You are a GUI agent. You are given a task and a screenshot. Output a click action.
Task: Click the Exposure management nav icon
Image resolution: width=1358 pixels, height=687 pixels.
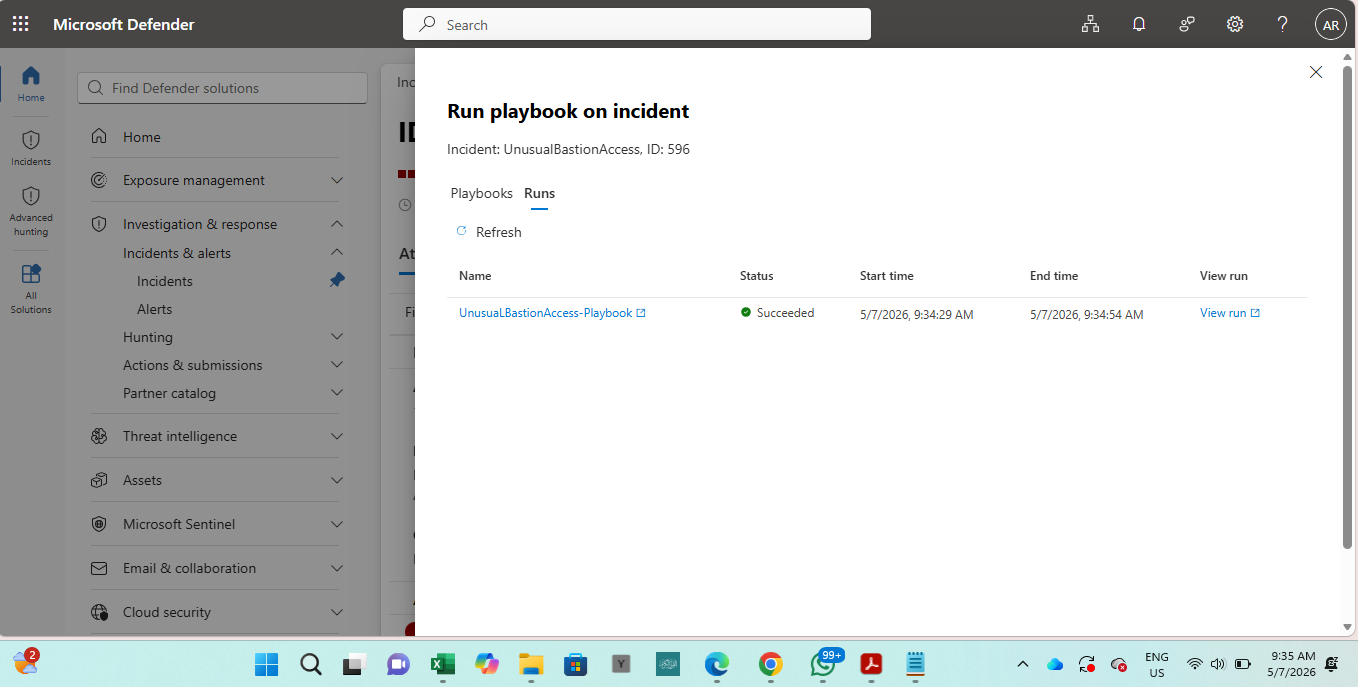coord(99,180)
